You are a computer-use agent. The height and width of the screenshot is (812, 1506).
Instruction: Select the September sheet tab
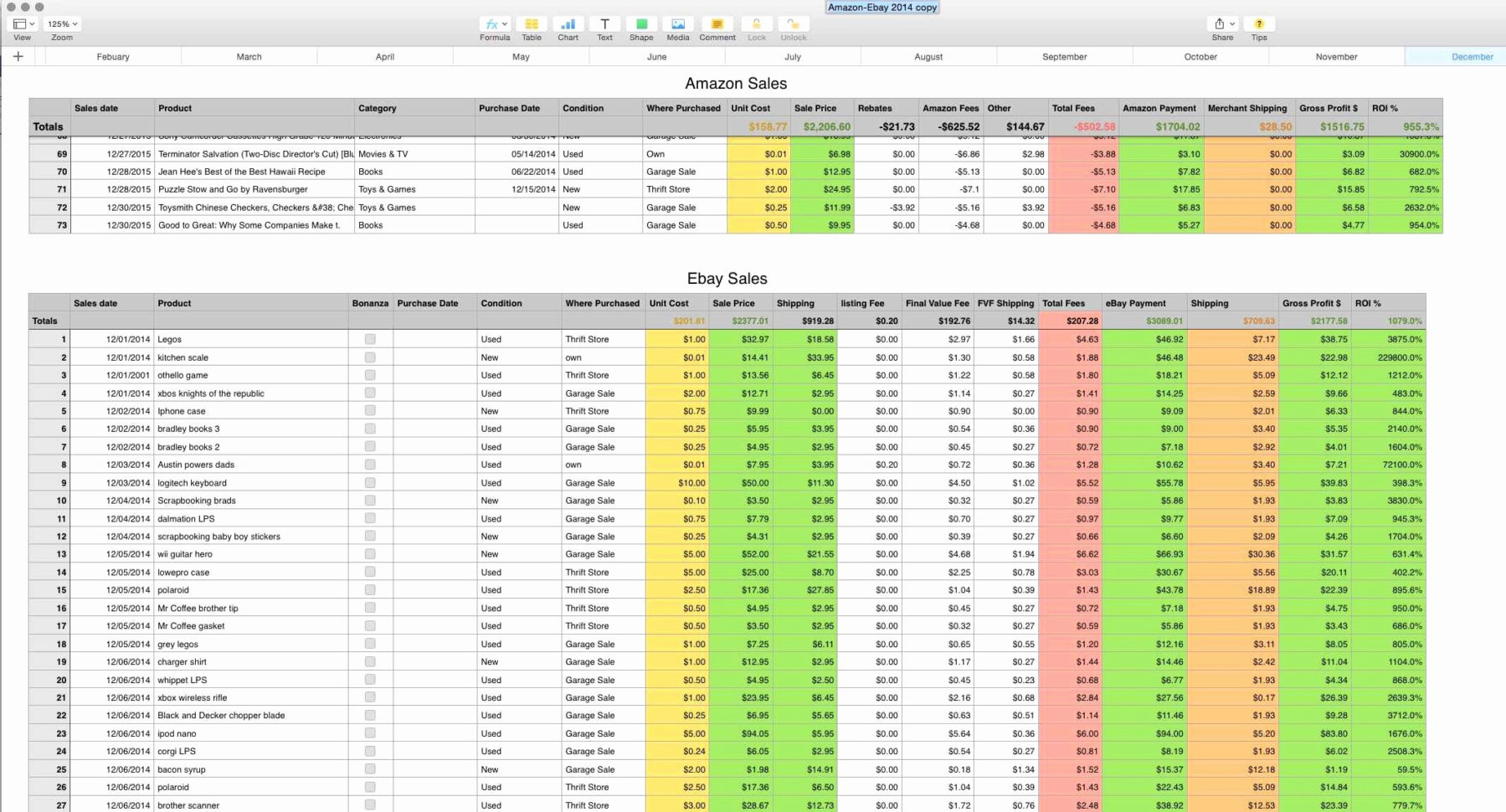tap(1064, 56)
